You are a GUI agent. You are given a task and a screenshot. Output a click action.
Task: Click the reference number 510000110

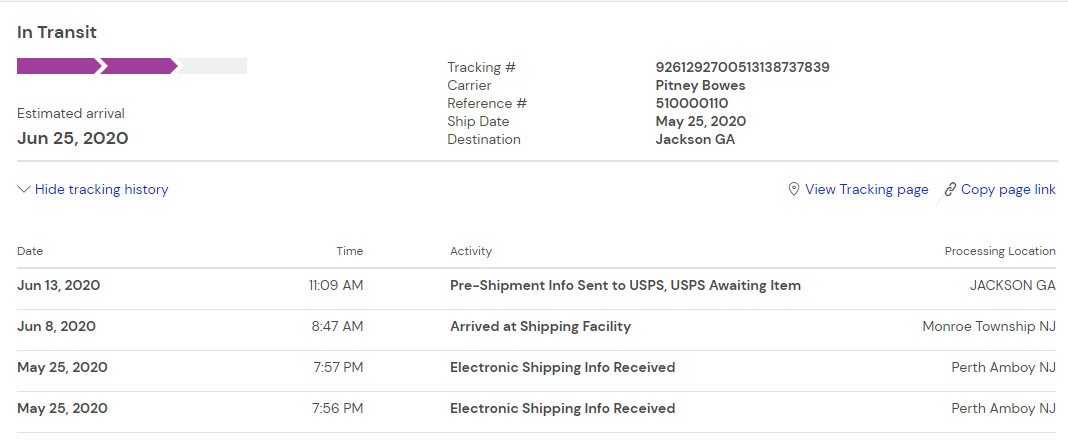[x=691, y=103]
